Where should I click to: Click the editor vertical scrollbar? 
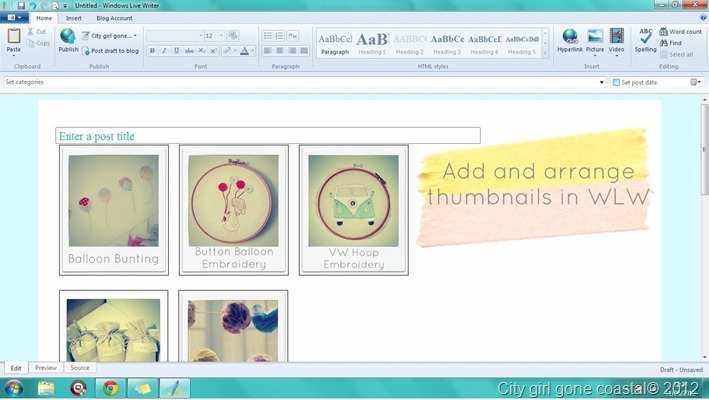point(704,149)
